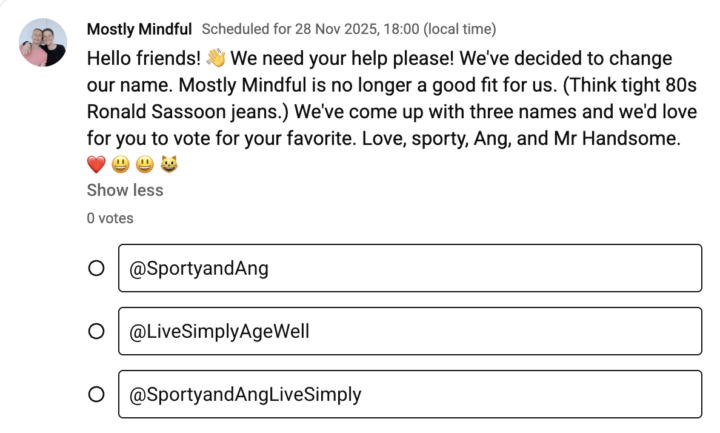Click the grinning emoji next to the heart
The image size is (720, 433).
point(120,165)
